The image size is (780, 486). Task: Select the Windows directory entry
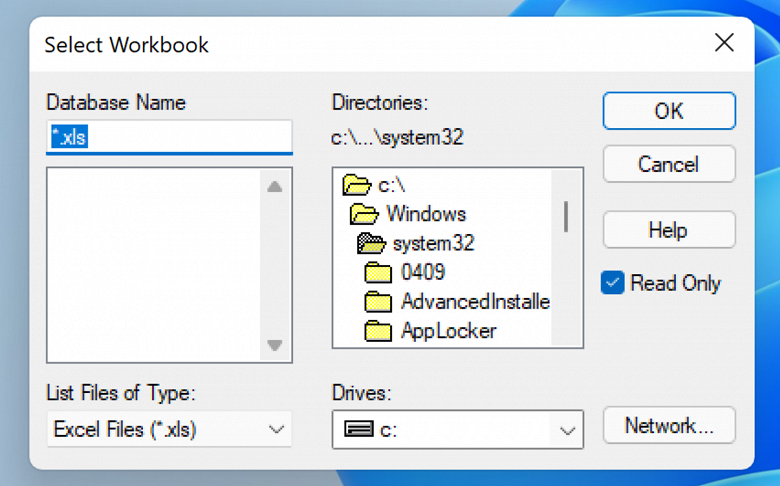(x=426, y=214)
